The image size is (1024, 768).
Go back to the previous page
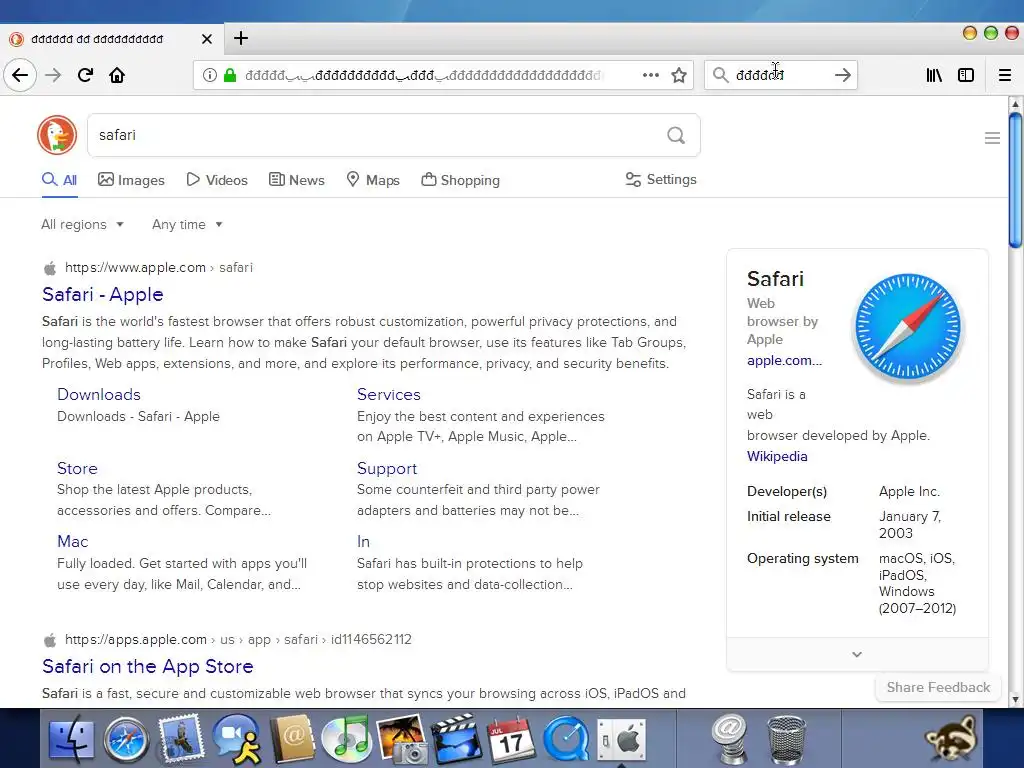click(x=20, y=75)
